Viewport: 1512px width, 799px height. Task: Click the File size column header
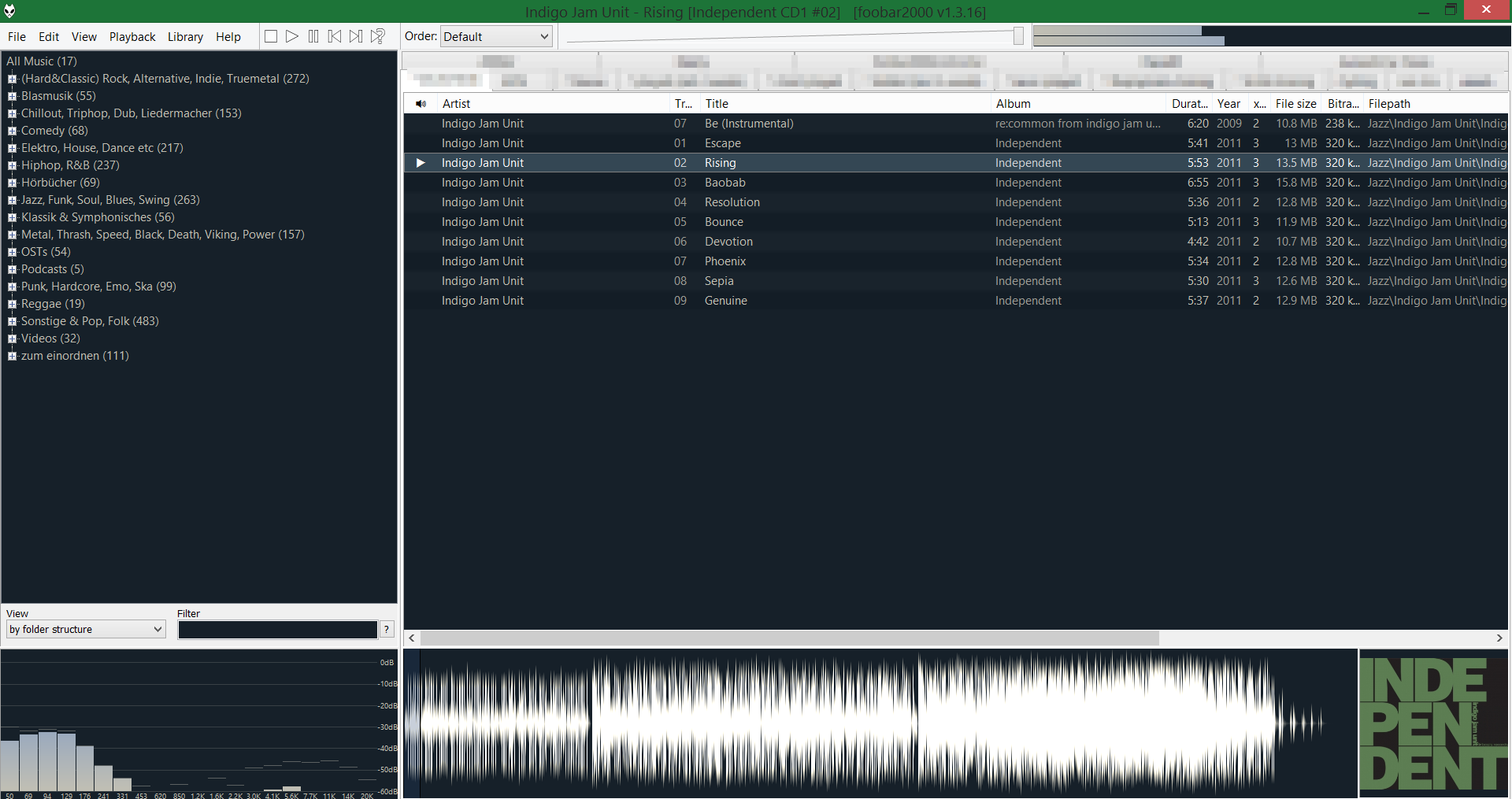1295,104
